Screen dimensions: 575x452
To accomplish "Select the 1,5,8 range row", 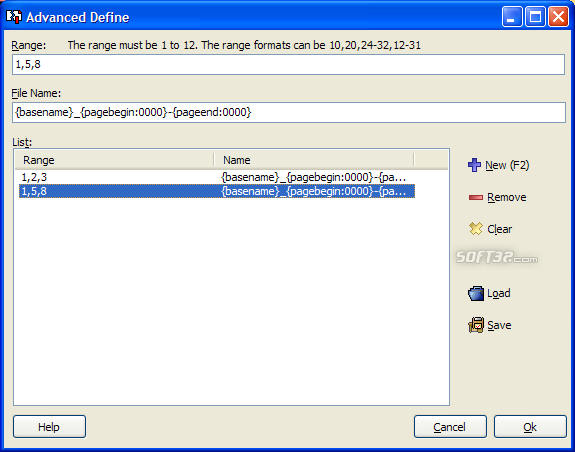I will pyautogui.click(x=217, y=191).
